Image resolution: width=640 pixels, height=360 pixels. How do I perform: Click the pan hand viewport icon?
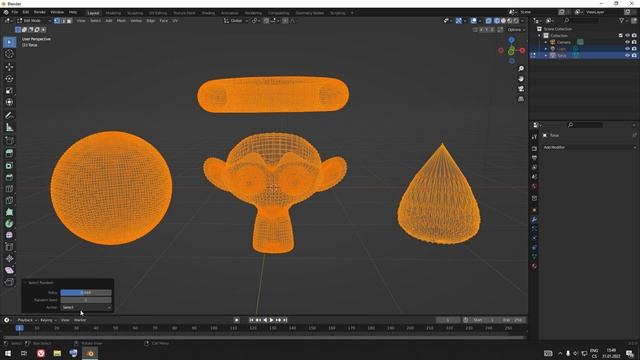(x=521, y=79)
